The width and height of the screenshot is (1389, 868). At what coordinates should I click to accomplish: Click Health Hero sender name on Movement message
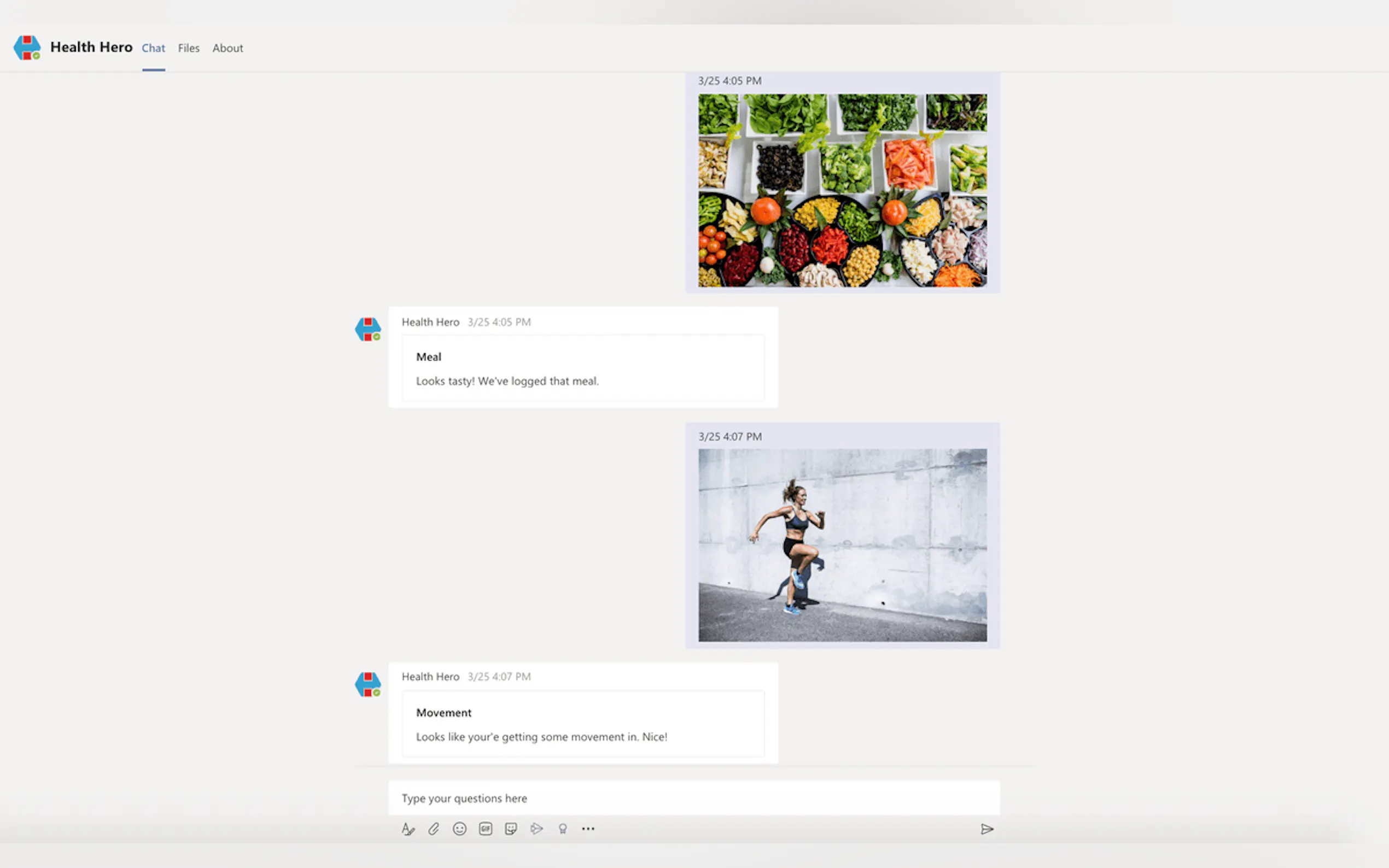coord(430,677)
